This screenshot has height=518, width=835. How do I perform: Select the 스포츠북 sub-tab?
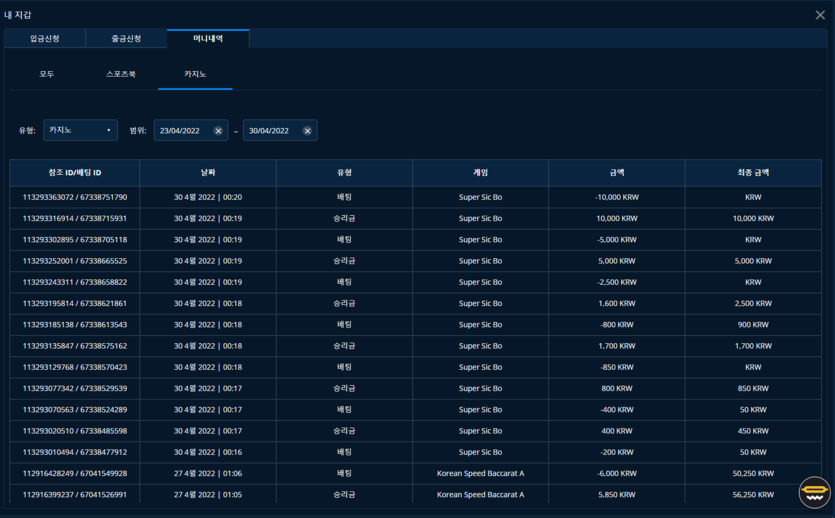121,74
